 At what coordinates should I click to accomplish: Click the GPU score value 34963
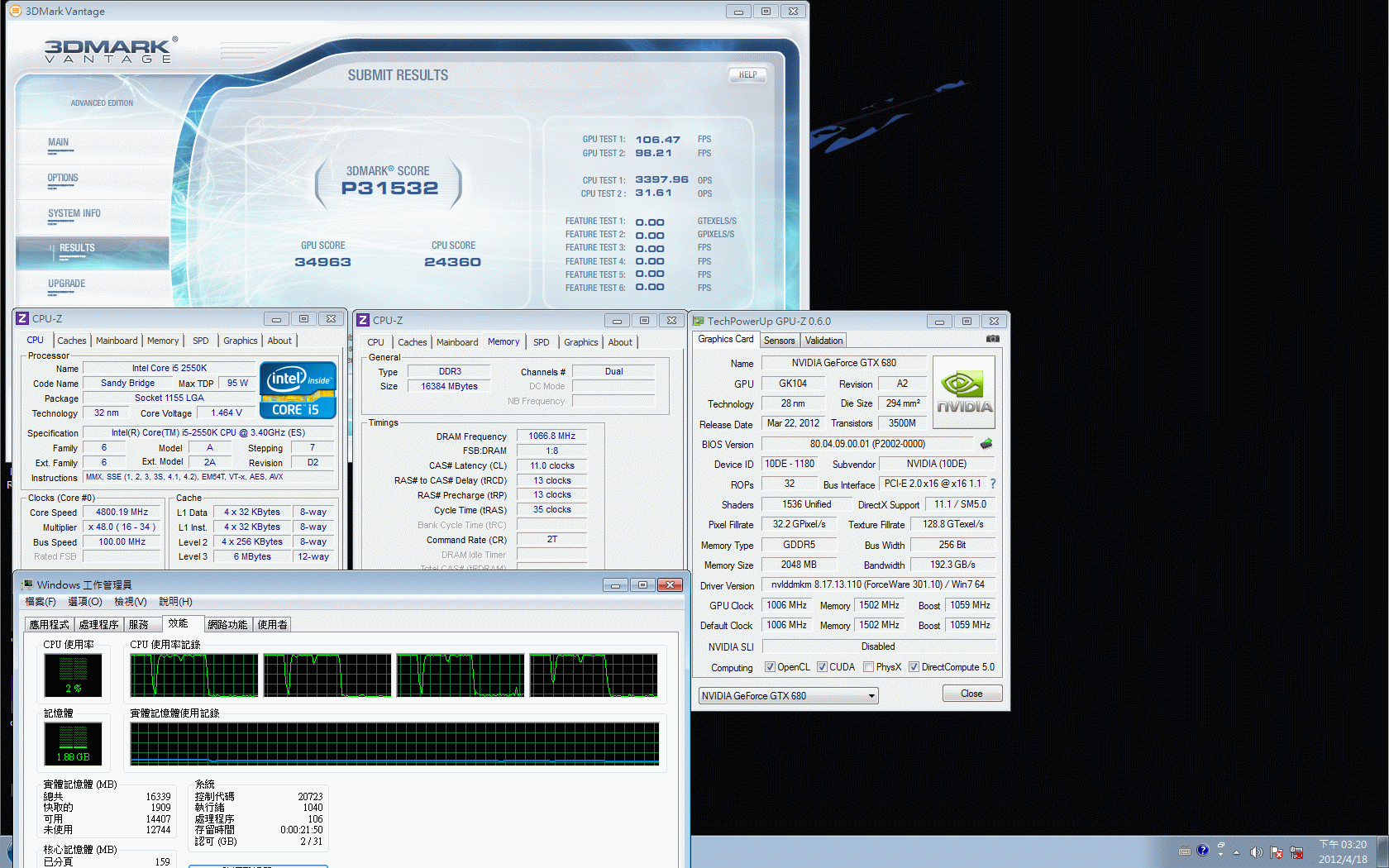[x=322, y=262]
